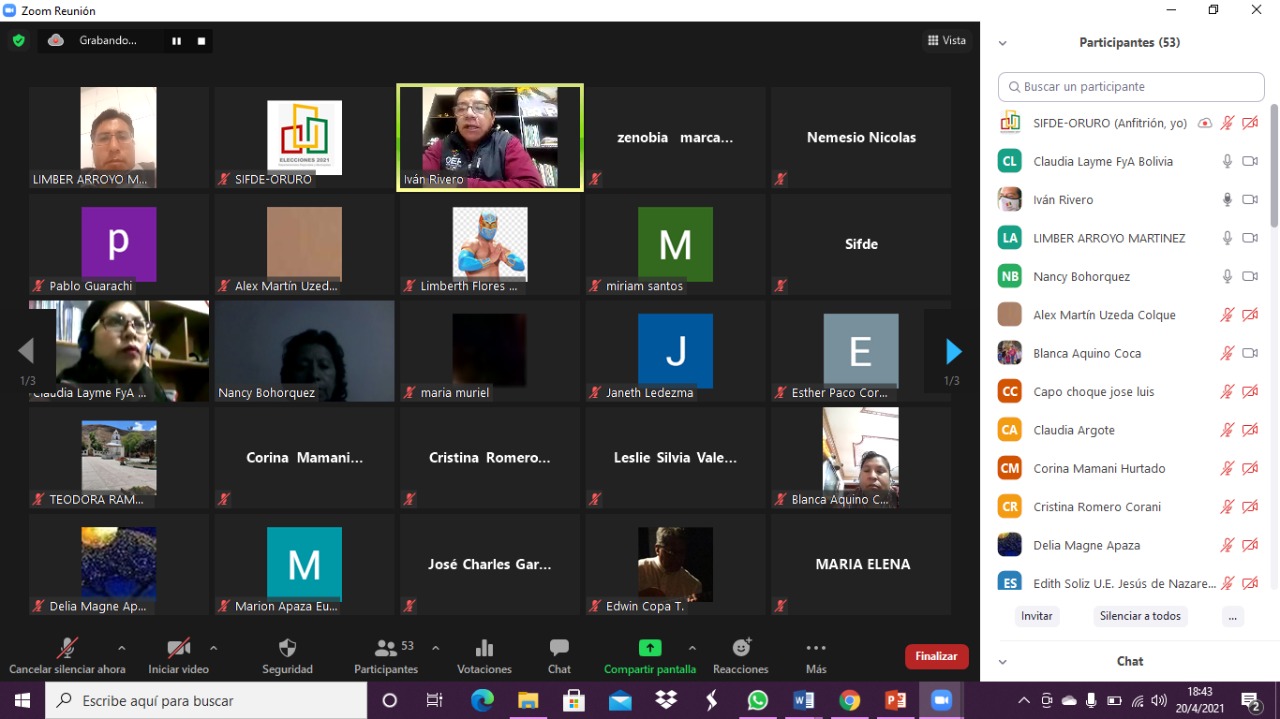Expand audio options arrow beside microphone

(x=122, y=648)
